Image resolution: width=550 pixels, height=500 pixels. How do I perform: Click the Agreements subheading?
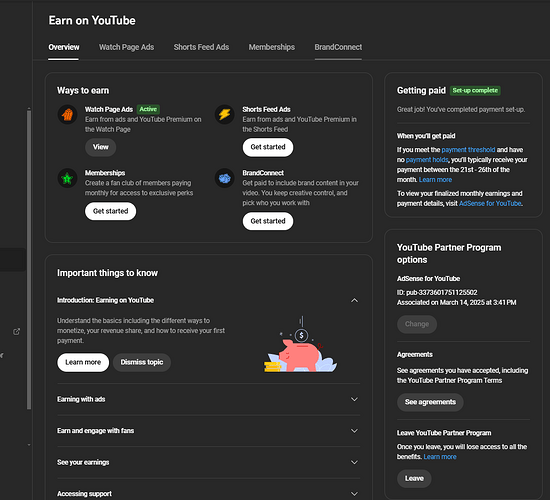tap(415, 354)
